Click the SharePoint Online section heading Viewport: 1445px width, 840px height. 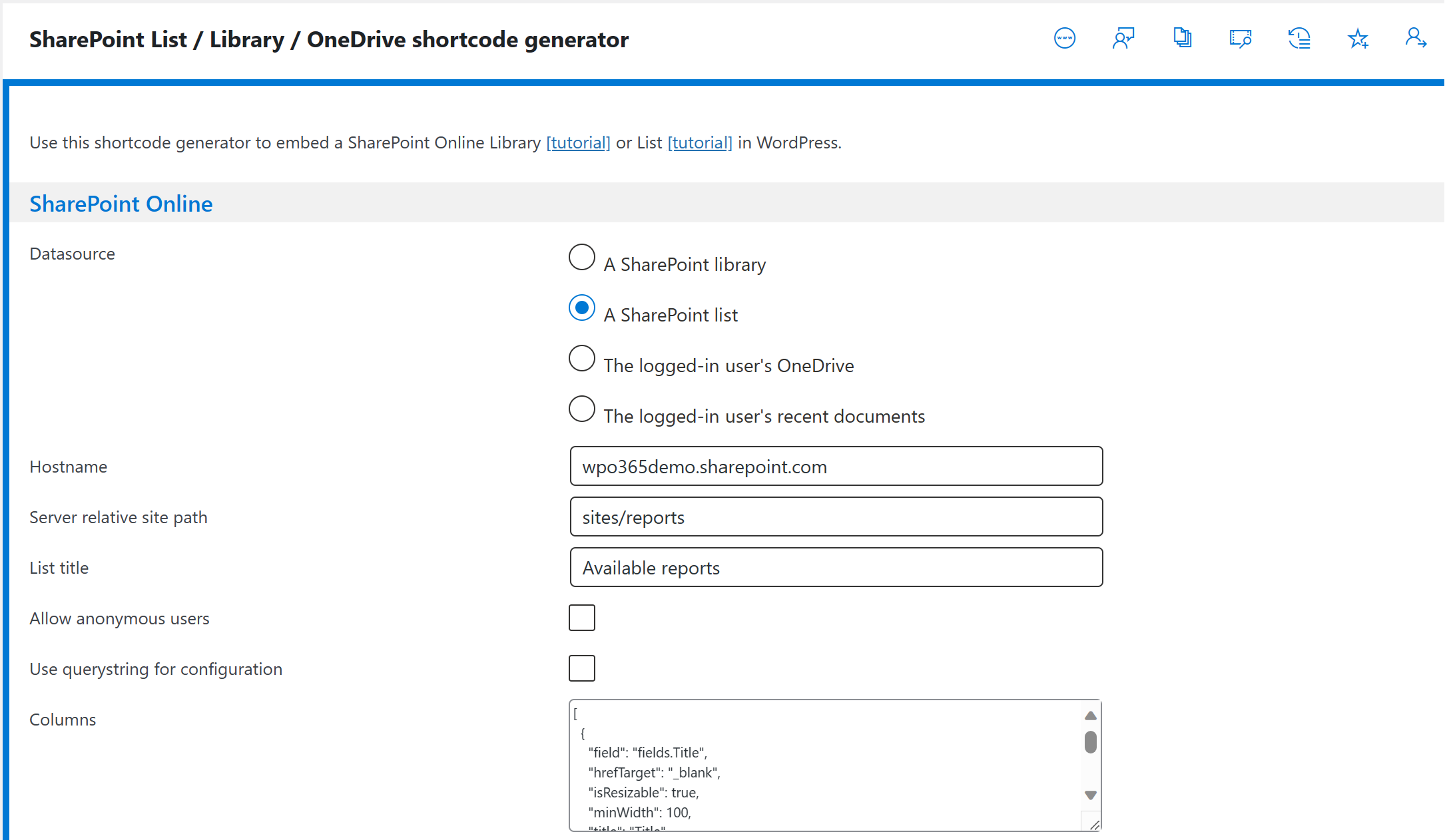[x=121, y=204]
